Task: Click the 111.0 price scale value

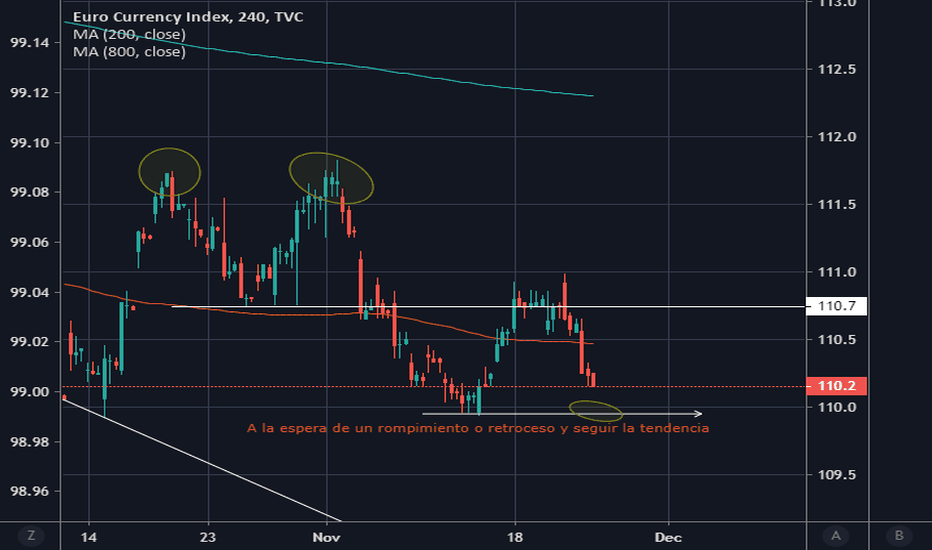Action: pyautogui.click(x=837, y=272)
